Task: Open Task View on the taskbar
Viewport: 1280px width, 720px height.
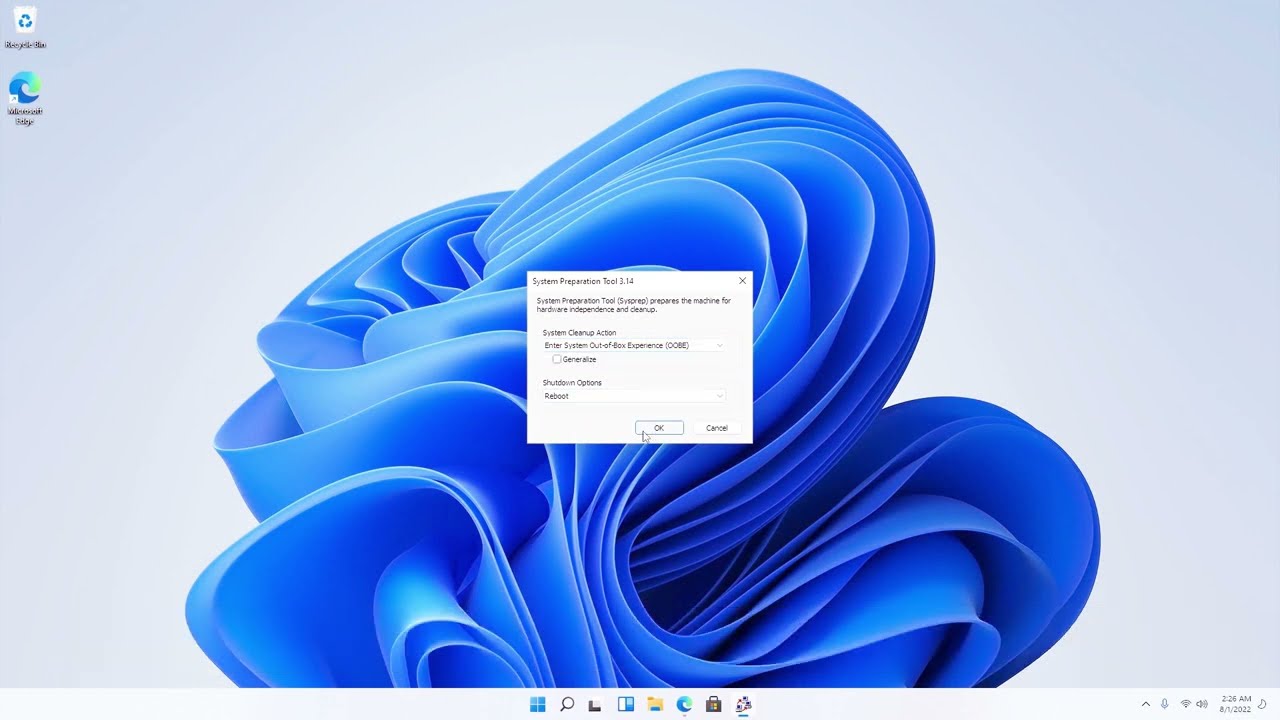Action: pos(596,704)
